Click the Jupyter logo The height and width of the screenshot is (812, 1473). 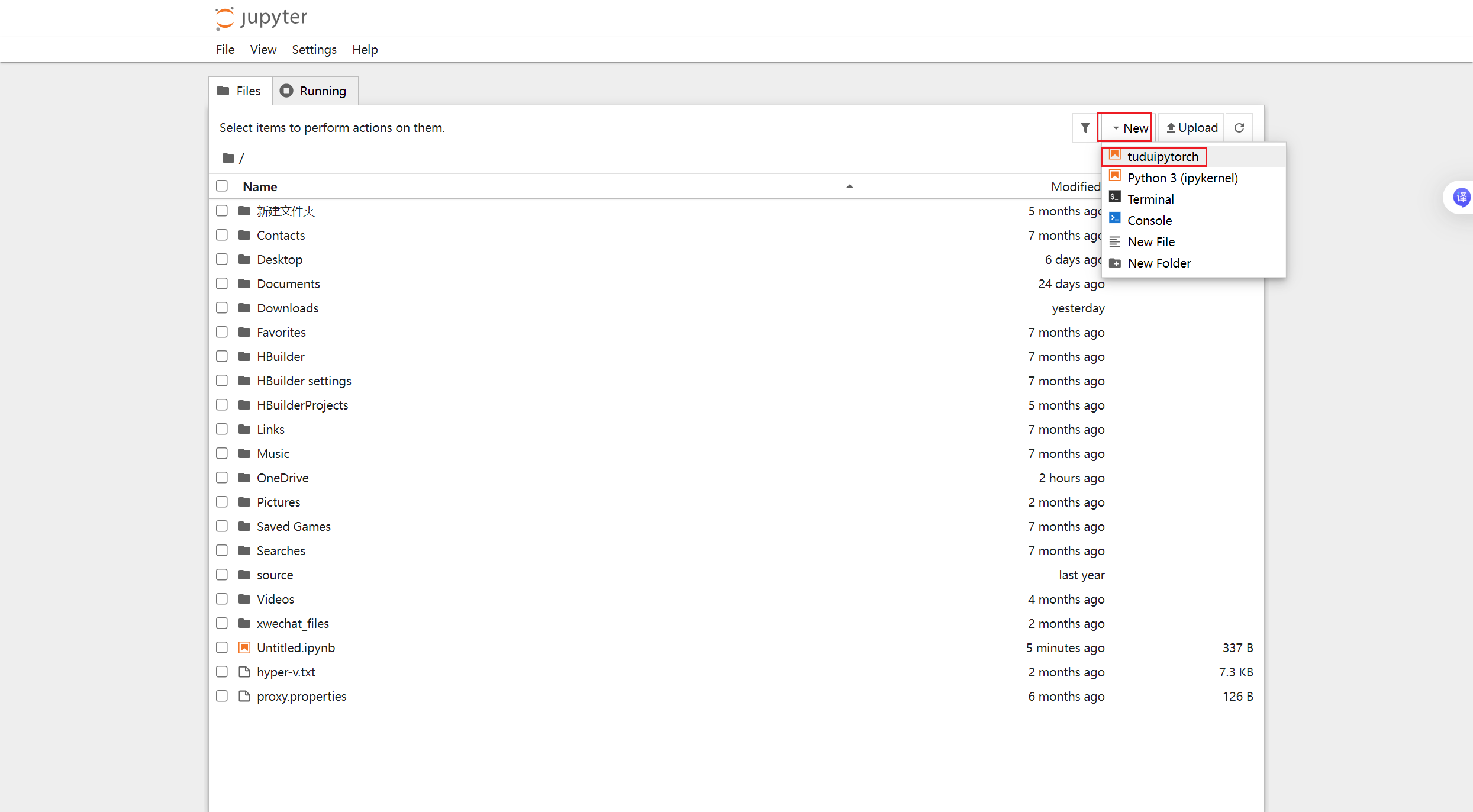pyautogui.click(x=261, y=18)
